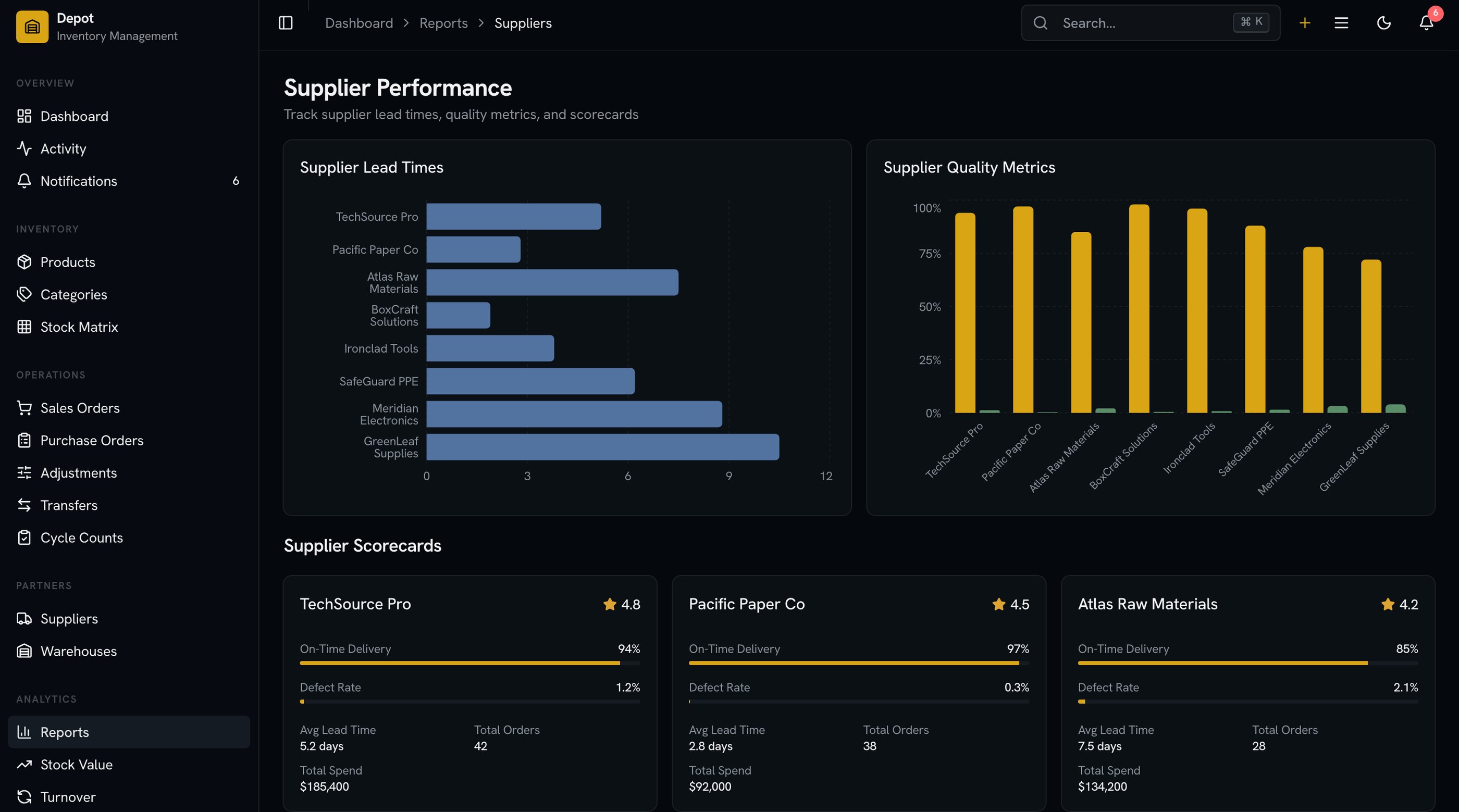Click the Warehouses building icon
This screenshot has height=812, width=1459.
pos(24,651)
